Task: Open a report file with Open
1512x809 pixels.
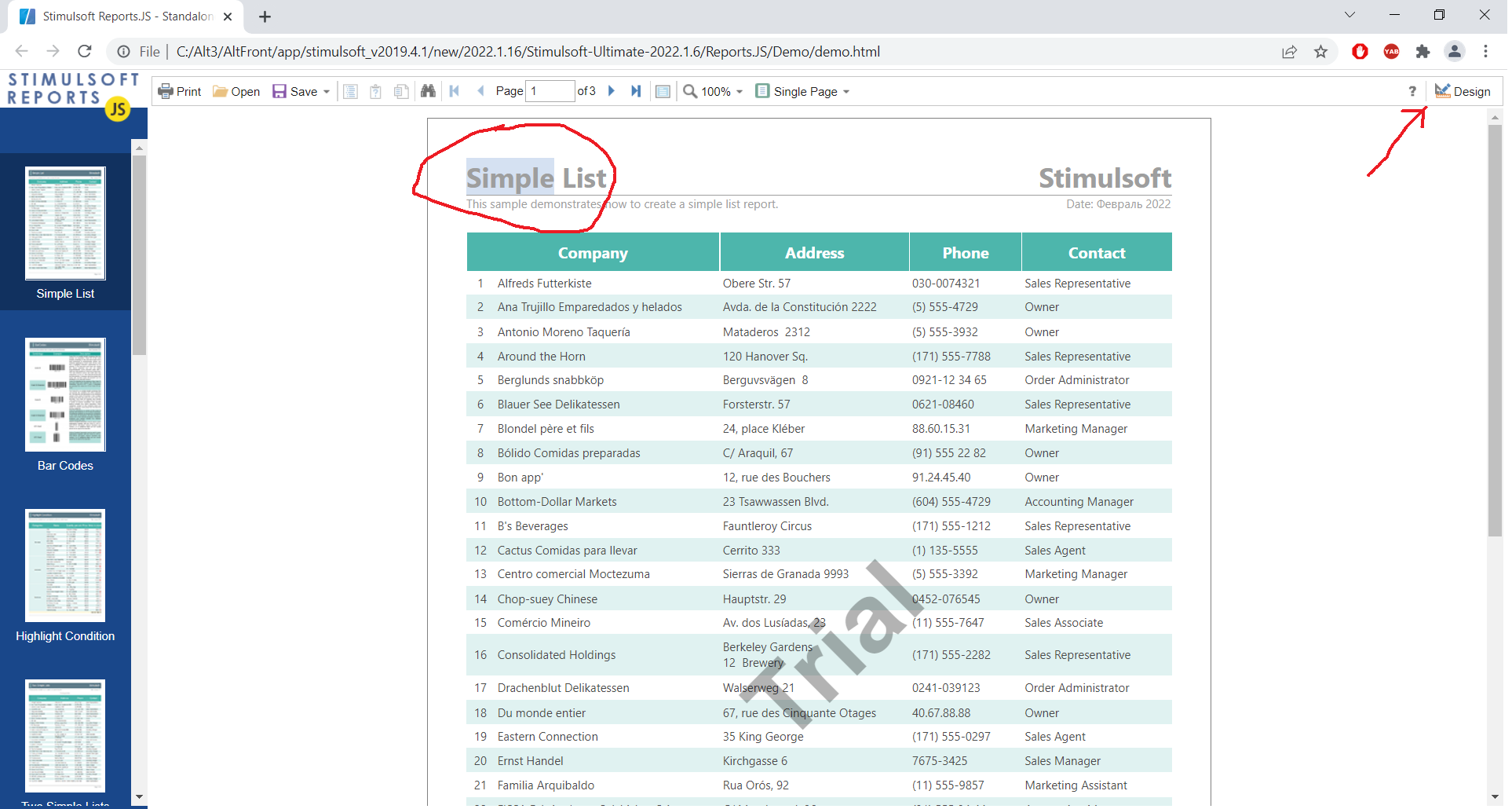Action: (x=236, y=91)
